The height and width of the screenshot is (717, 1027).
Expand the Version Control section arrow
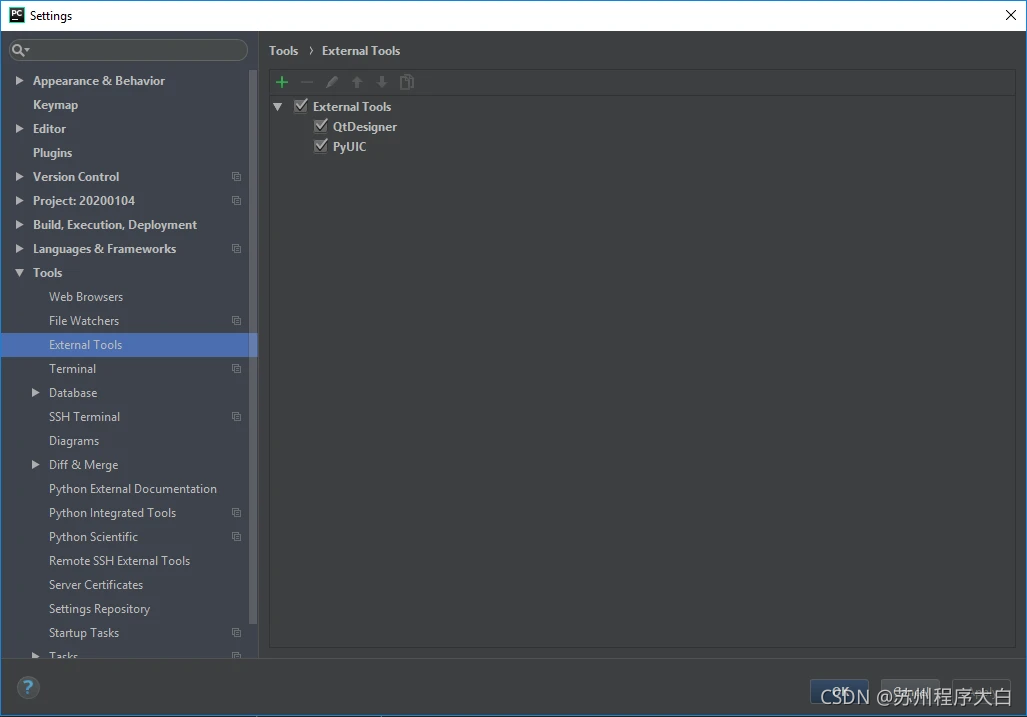[x=20, y=177]
